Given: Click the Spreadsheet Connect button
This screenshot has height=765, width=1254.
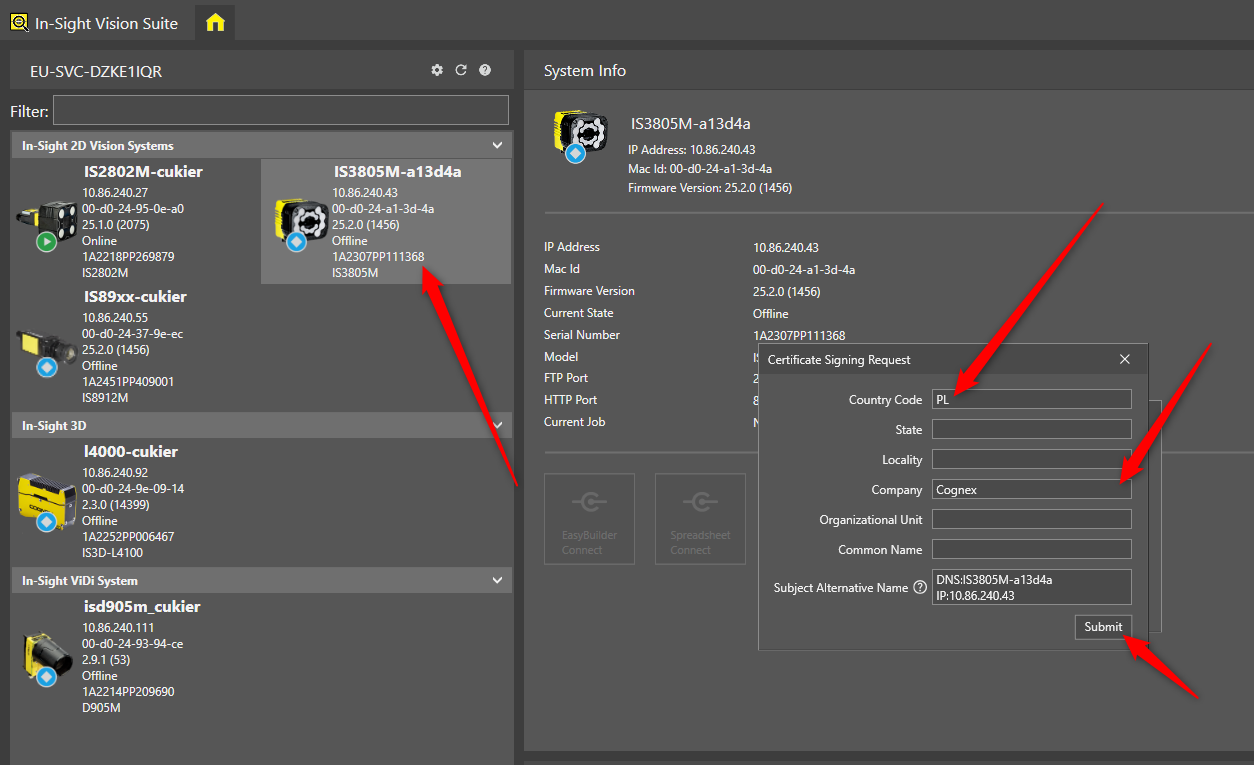Looking at the screenshot, I should tap(700, 519).
